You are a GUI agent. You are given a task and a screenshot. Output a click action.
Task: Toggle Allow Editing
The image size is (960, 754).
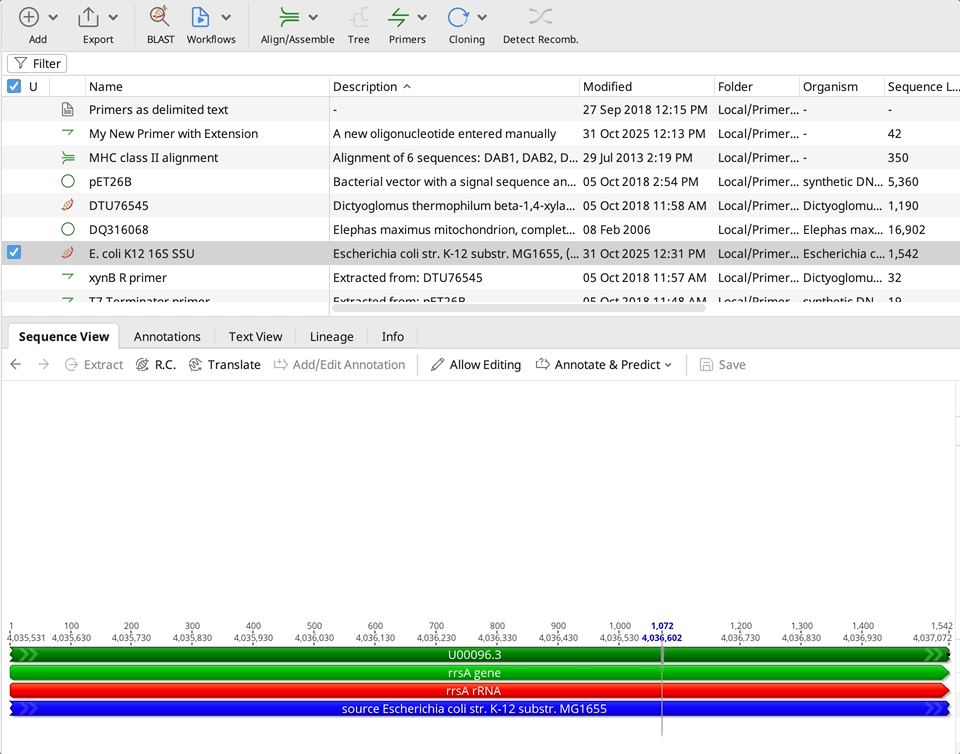pos(476,365)
